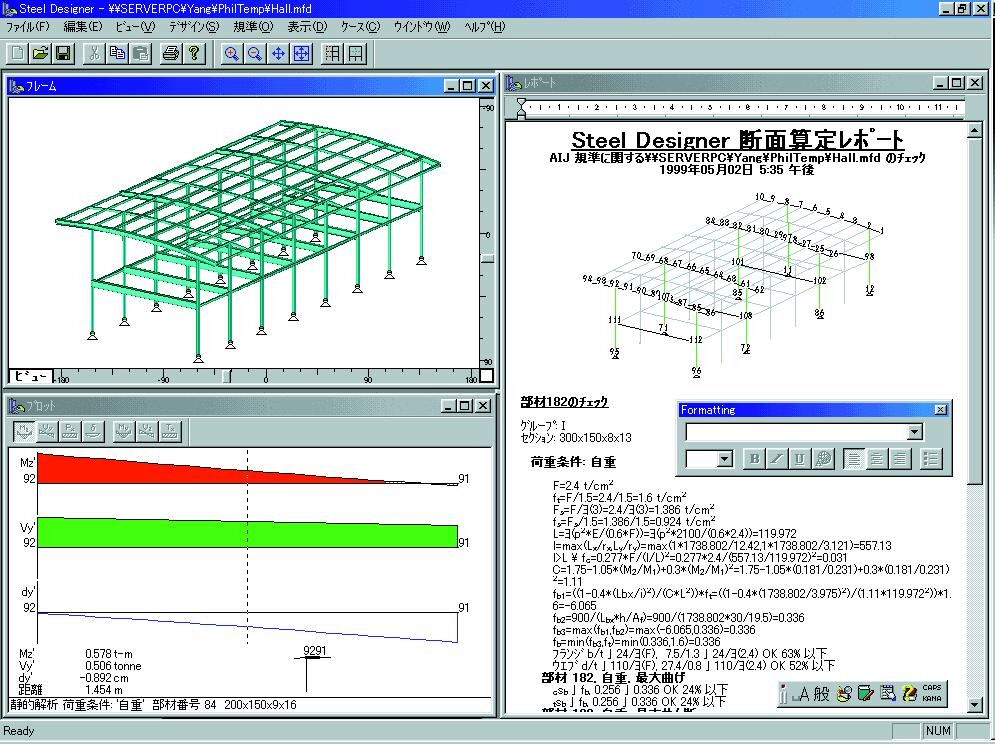Toggle the δ deflection plot button
The image size is (995, 744).
(x=93, y=431)
